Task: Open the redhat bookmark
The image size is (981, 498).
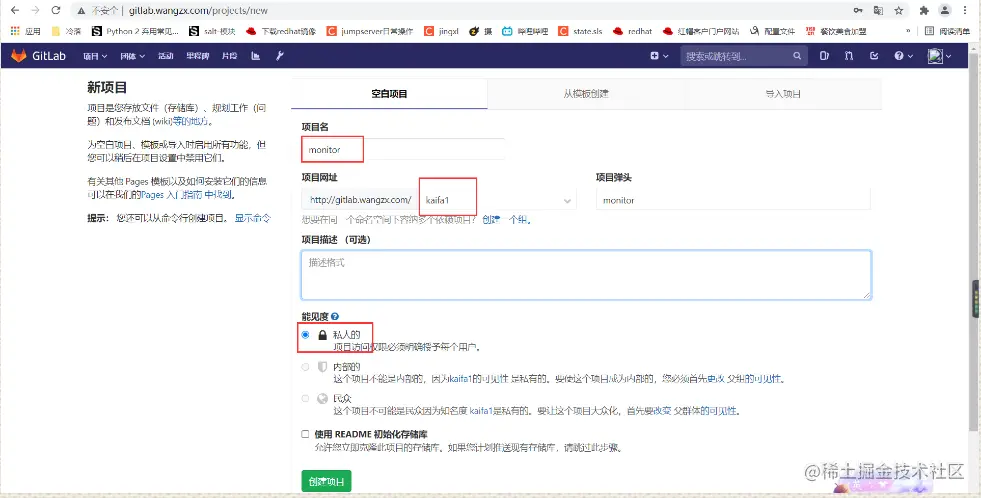Action: point(633,31)
